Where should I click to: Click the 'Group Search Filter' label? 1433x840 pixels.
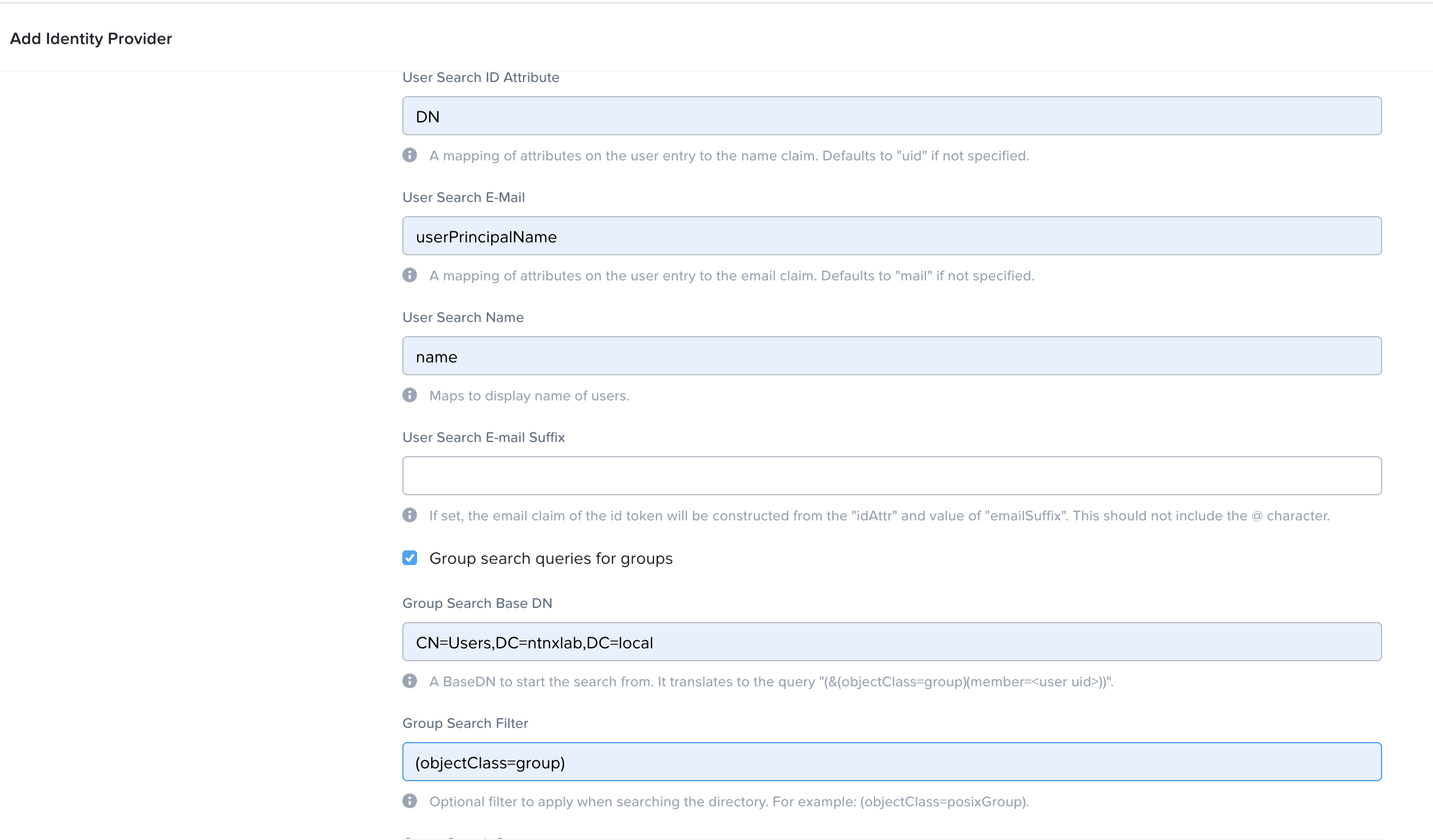(x=465, y=723)
